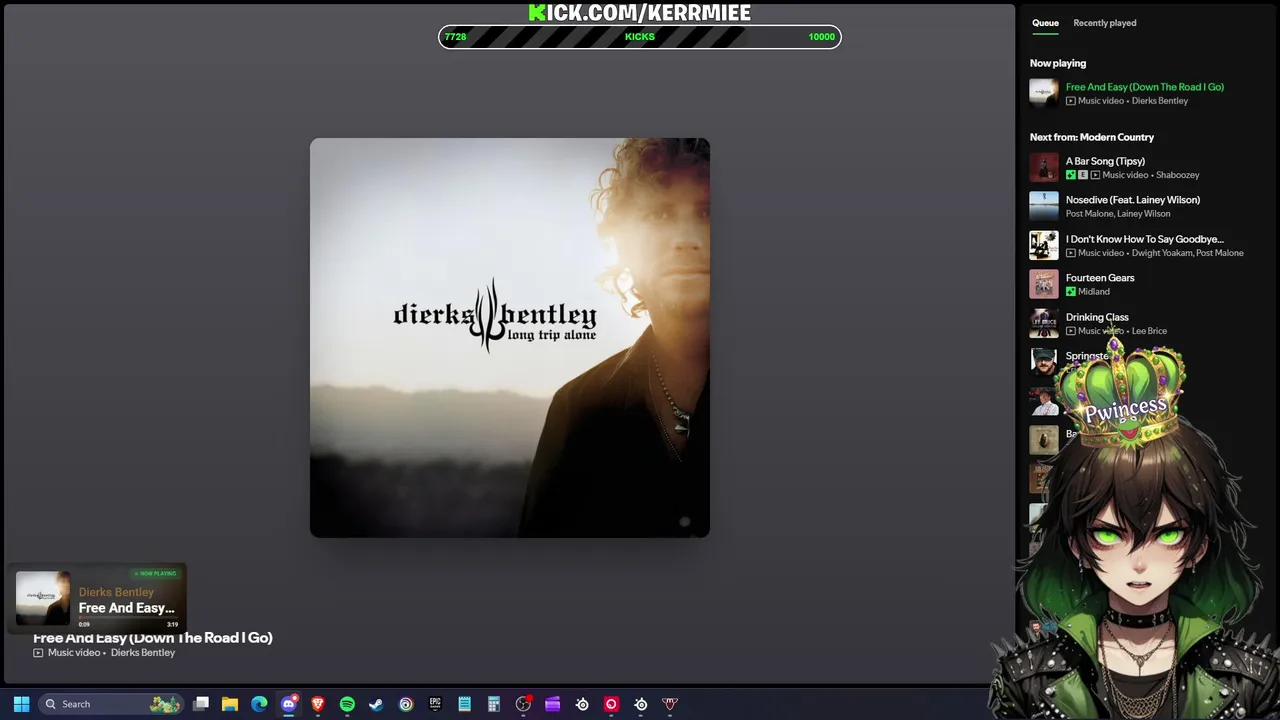The height and width of the screenshot is (720, 1280).
Task: Click the now playing widget album thumbnail
Action: pyautogui.click(x=43, y=598)
